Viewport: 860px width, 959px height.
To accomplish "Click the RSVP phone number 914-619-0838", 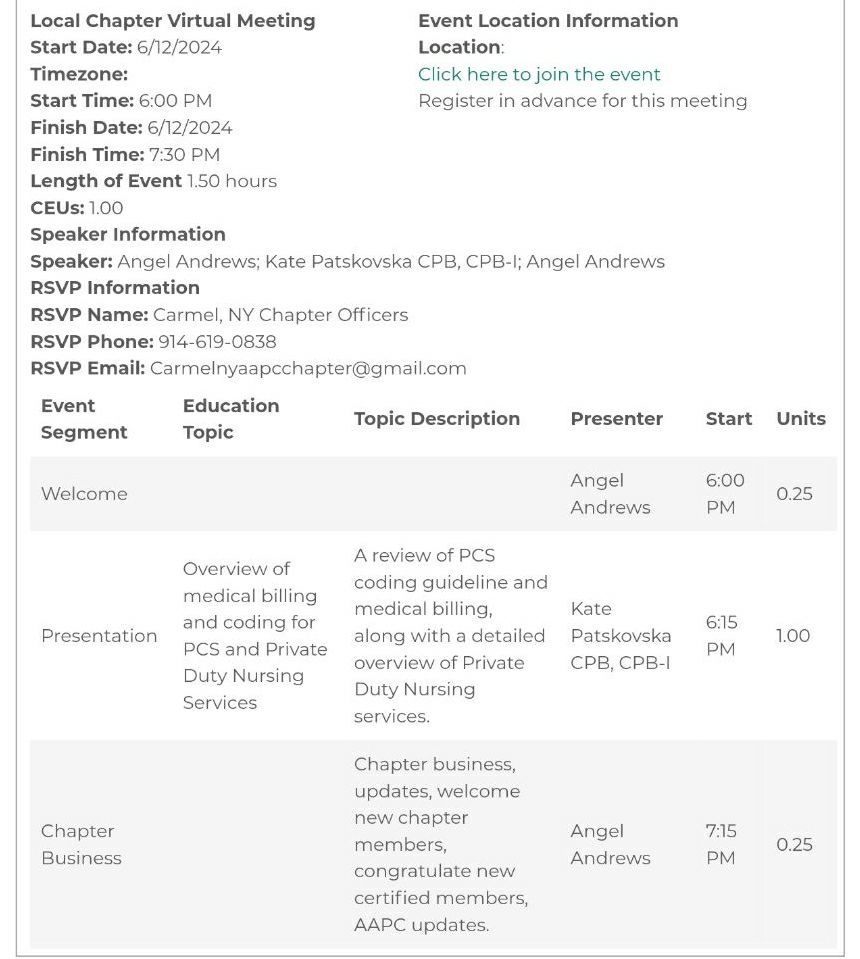I will pyautogui.click(x=217, y=341).
